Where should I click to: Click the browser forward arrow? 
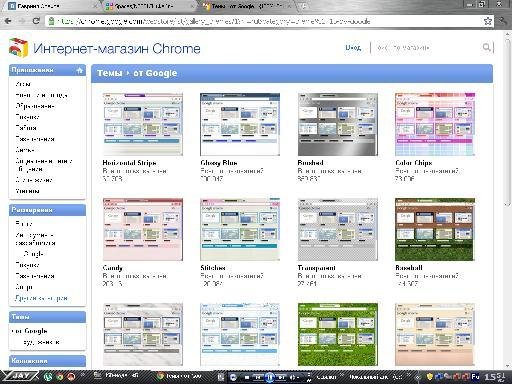tap(22, 21)
